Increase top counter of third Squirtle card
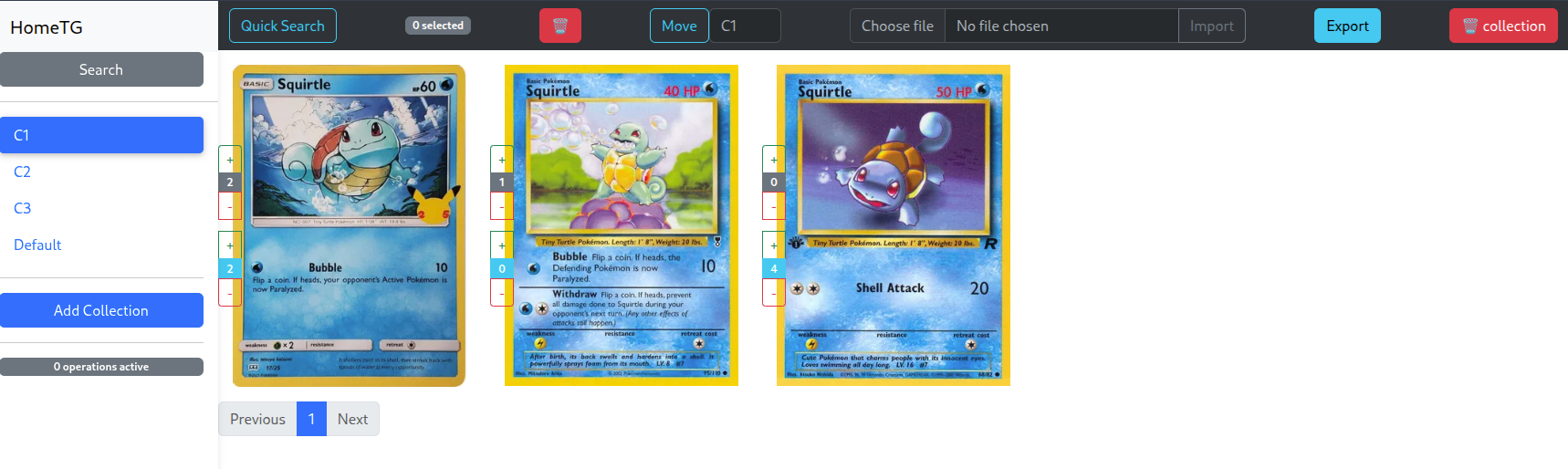This screenshot has height=469, width=1568. 774,160
